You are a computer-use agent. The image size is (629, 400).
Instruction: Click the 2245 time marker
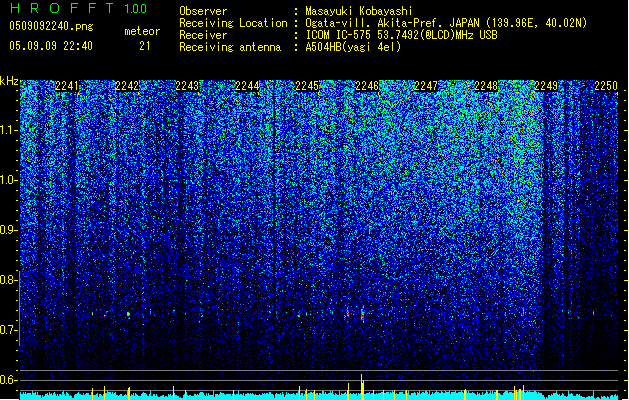click(307, 85)
